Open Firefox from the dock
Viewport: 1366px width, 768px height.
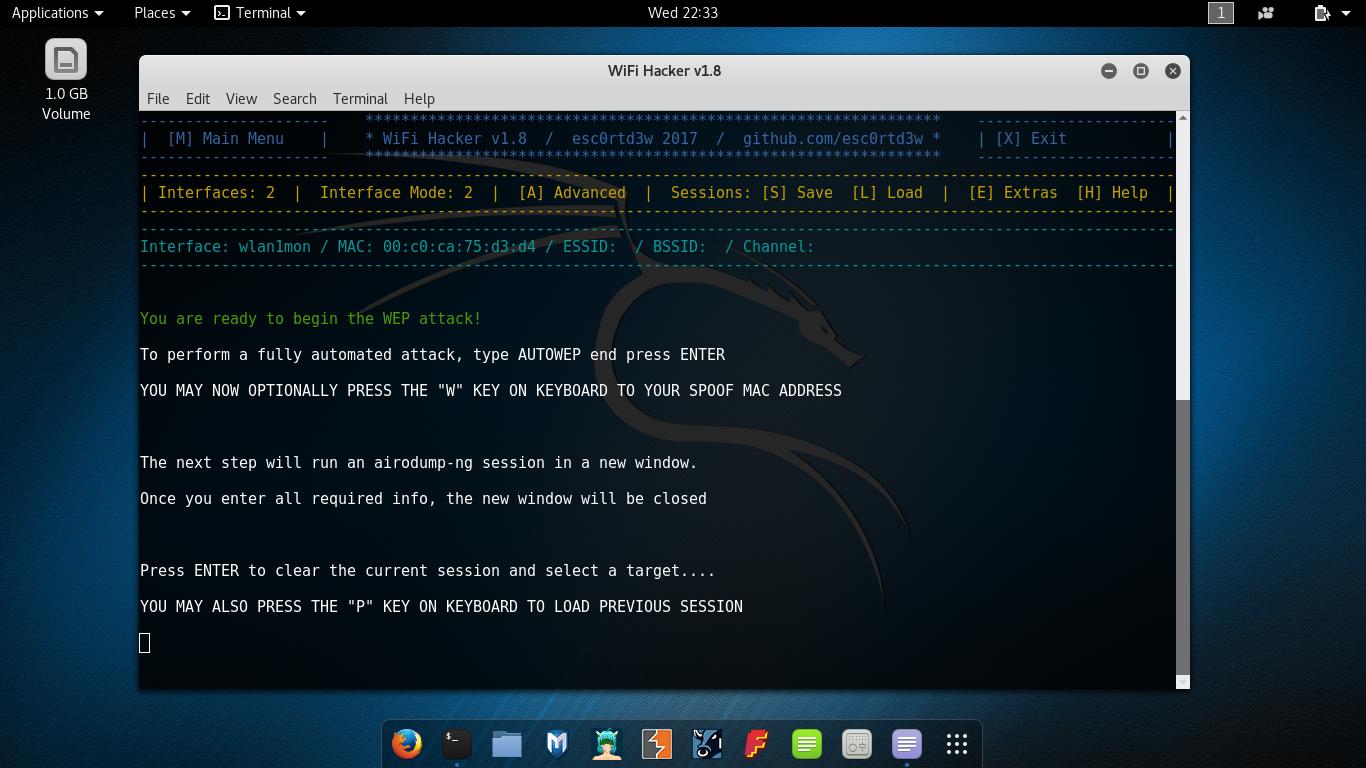pos(407,744)
